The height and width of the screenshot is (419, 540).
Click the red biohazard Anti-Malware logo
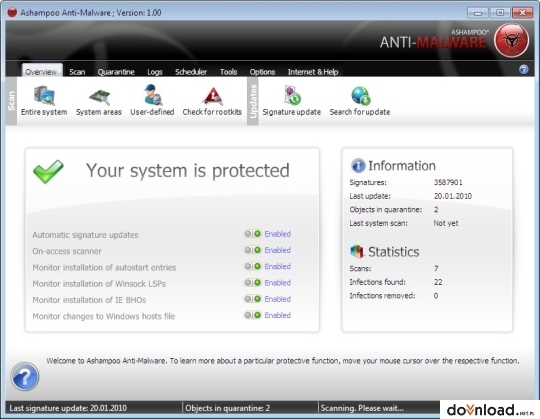511,41
